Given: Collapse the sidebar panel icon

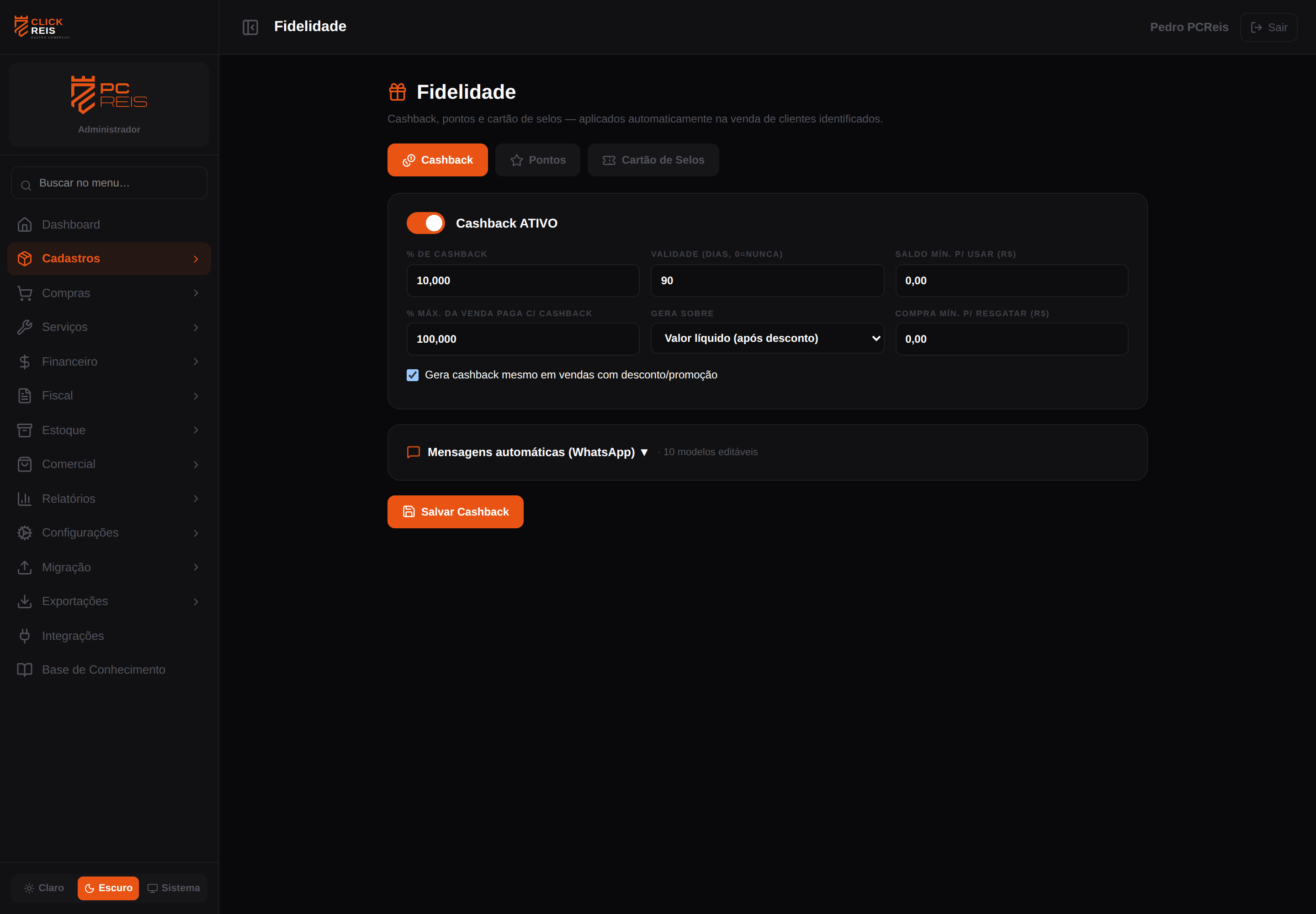Looking at the screenshot, I should coord(250,27).
